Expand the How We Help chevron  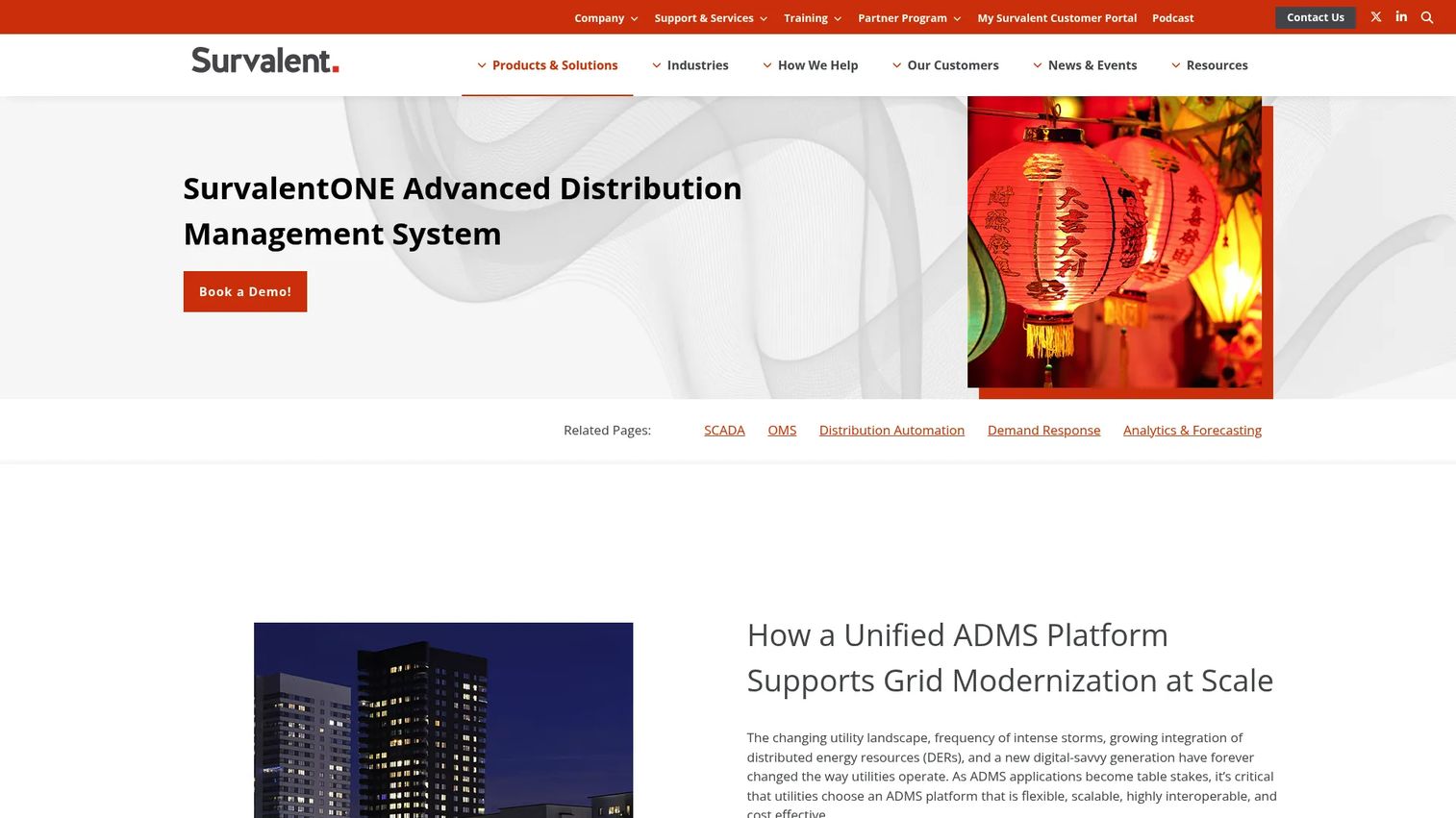[767, 65]
